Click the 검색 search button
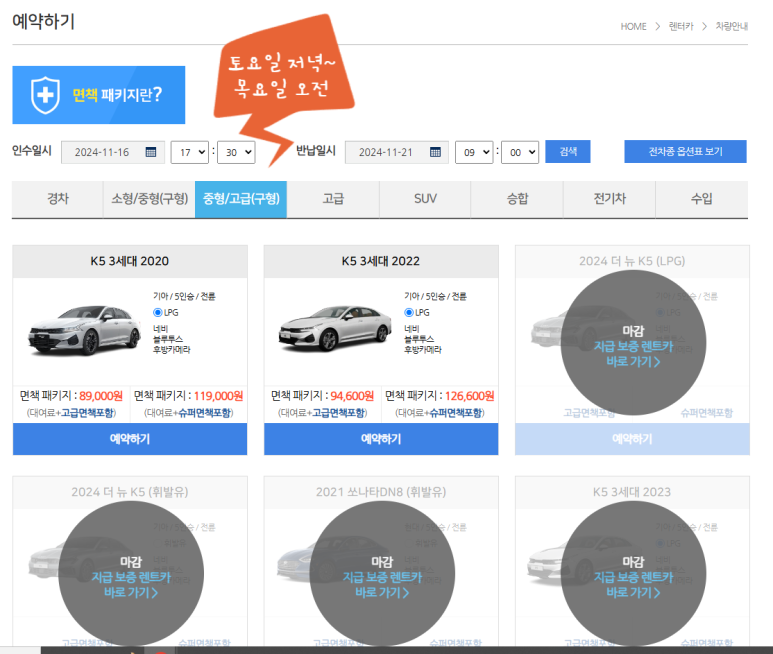 coord(568,151)
